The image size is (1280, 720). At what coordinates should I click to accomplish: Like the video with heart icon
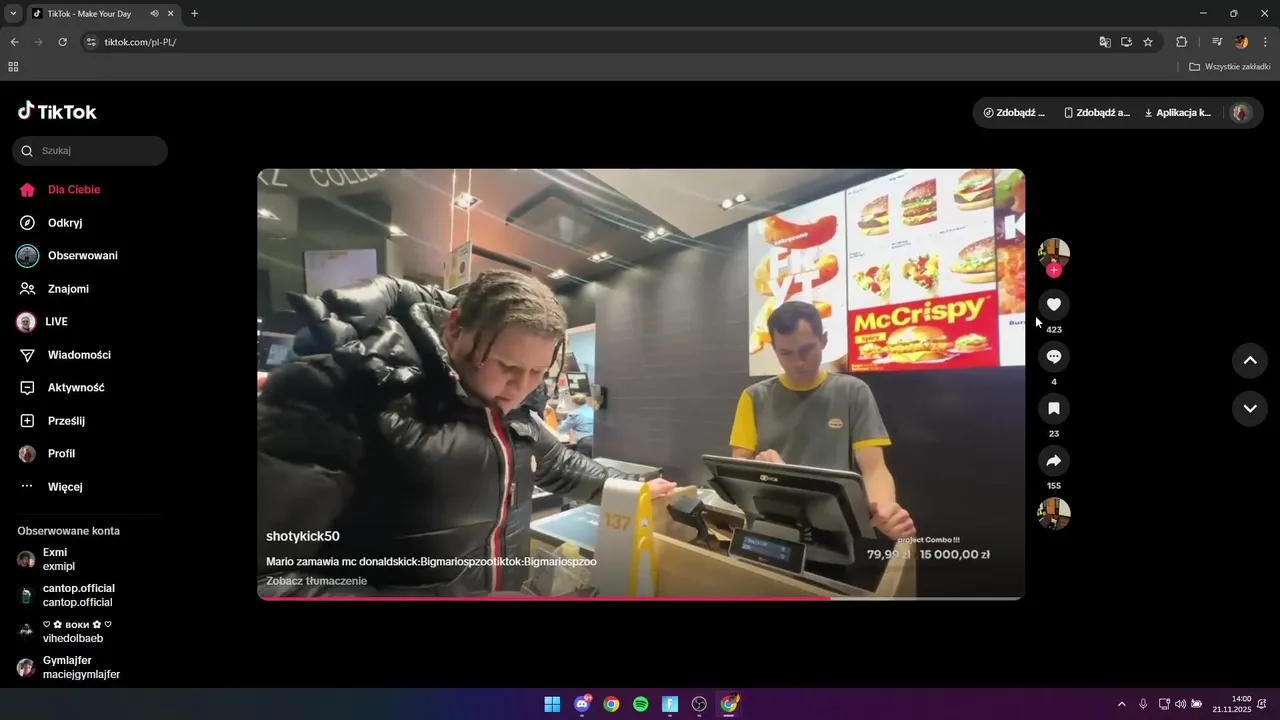[1054, 304]
